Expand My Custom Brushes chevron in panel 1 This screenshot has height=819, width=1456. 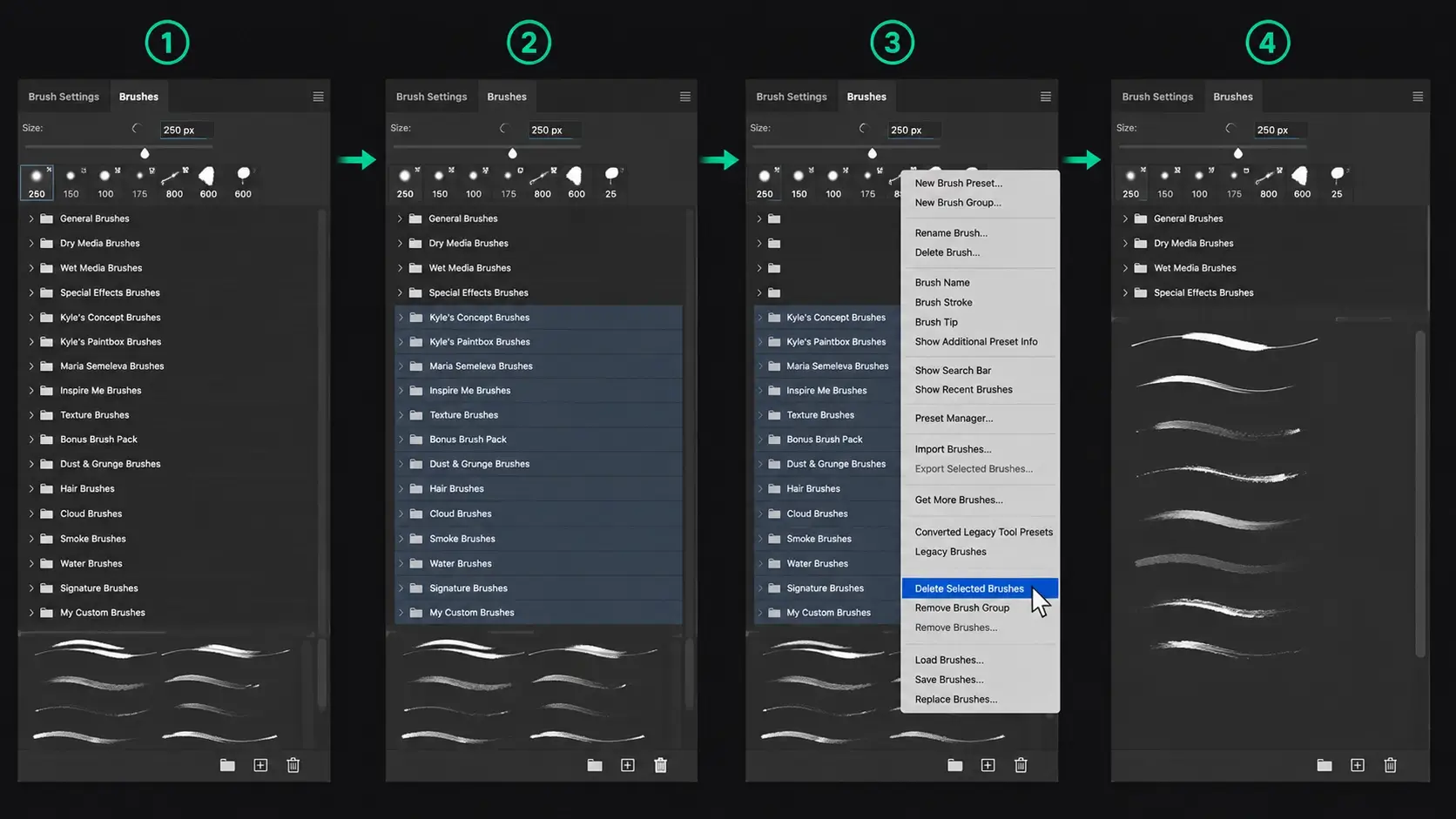click(x=31, y=613)
